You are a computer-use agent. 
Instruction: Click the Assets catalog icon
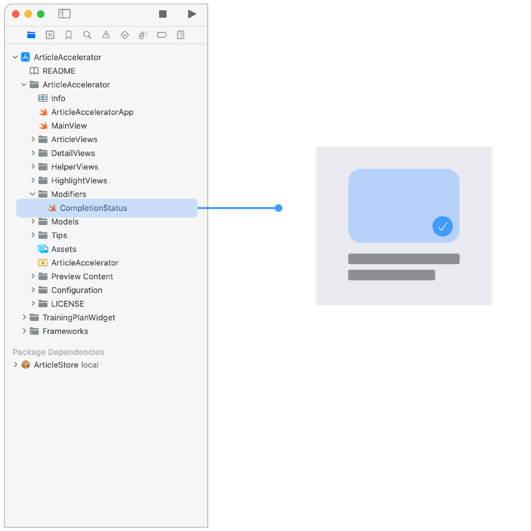pyautogui.click(x=43, y=249)
